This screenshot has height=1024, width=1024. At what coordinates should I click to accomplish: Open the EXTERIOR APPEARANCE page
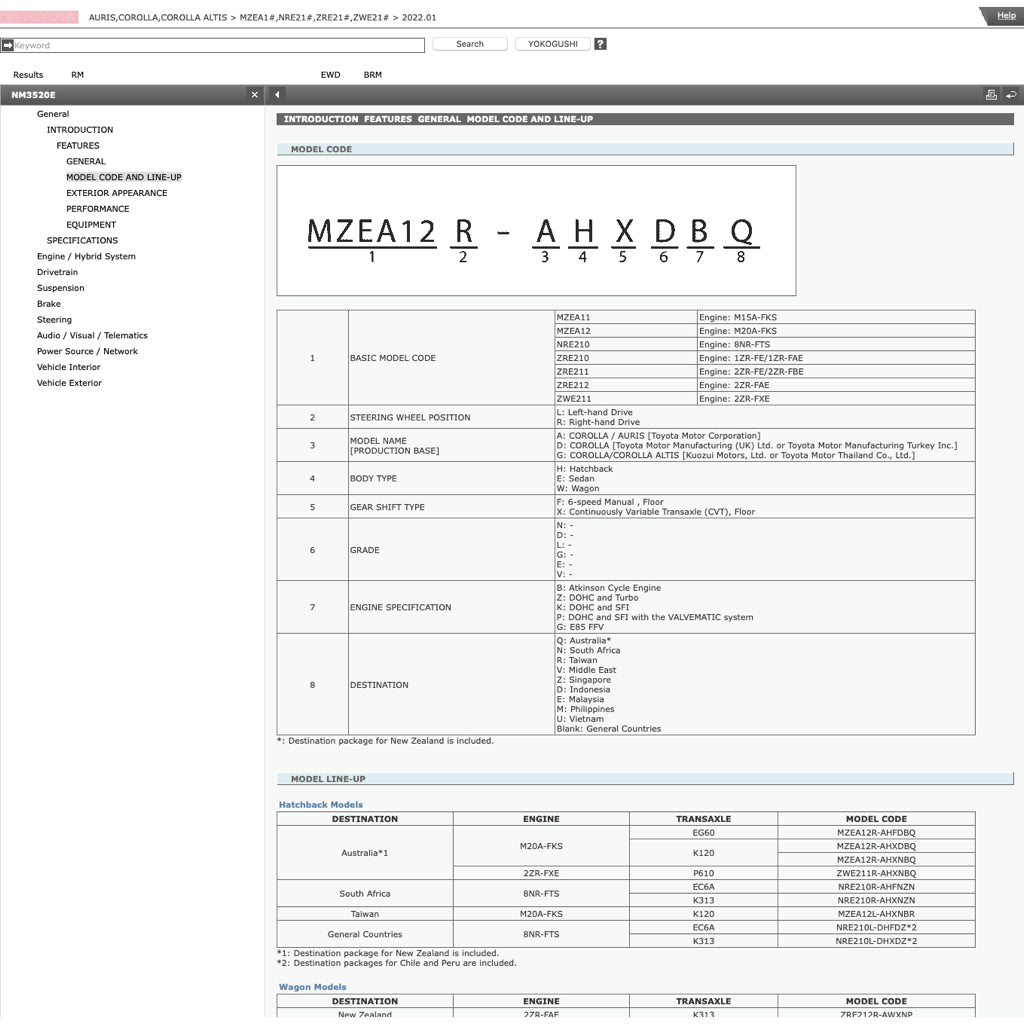[x=115, y=192]
